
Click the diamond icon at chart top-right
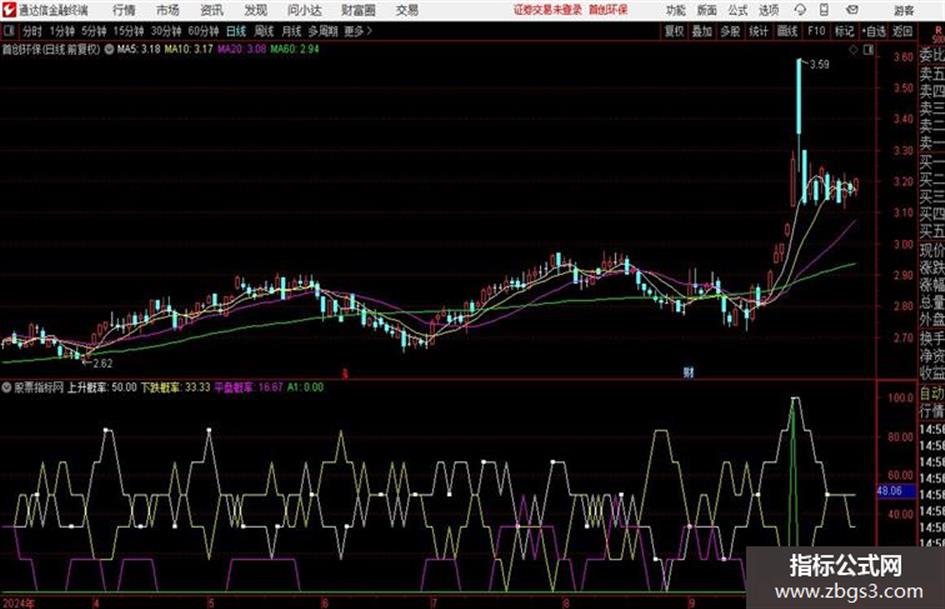pos(853,50)
